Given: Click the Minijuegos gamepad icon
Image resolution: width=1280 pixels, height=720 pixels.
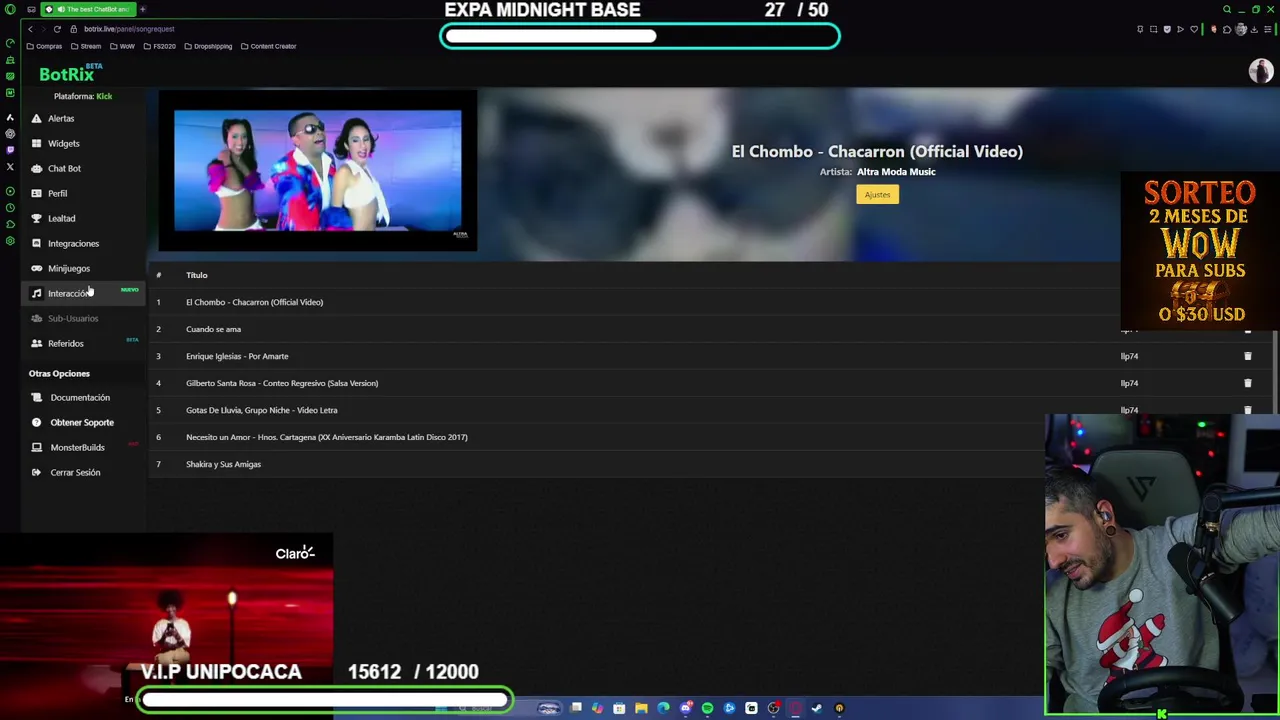Looking at the screenshot, I should click(x=37, y=268).
